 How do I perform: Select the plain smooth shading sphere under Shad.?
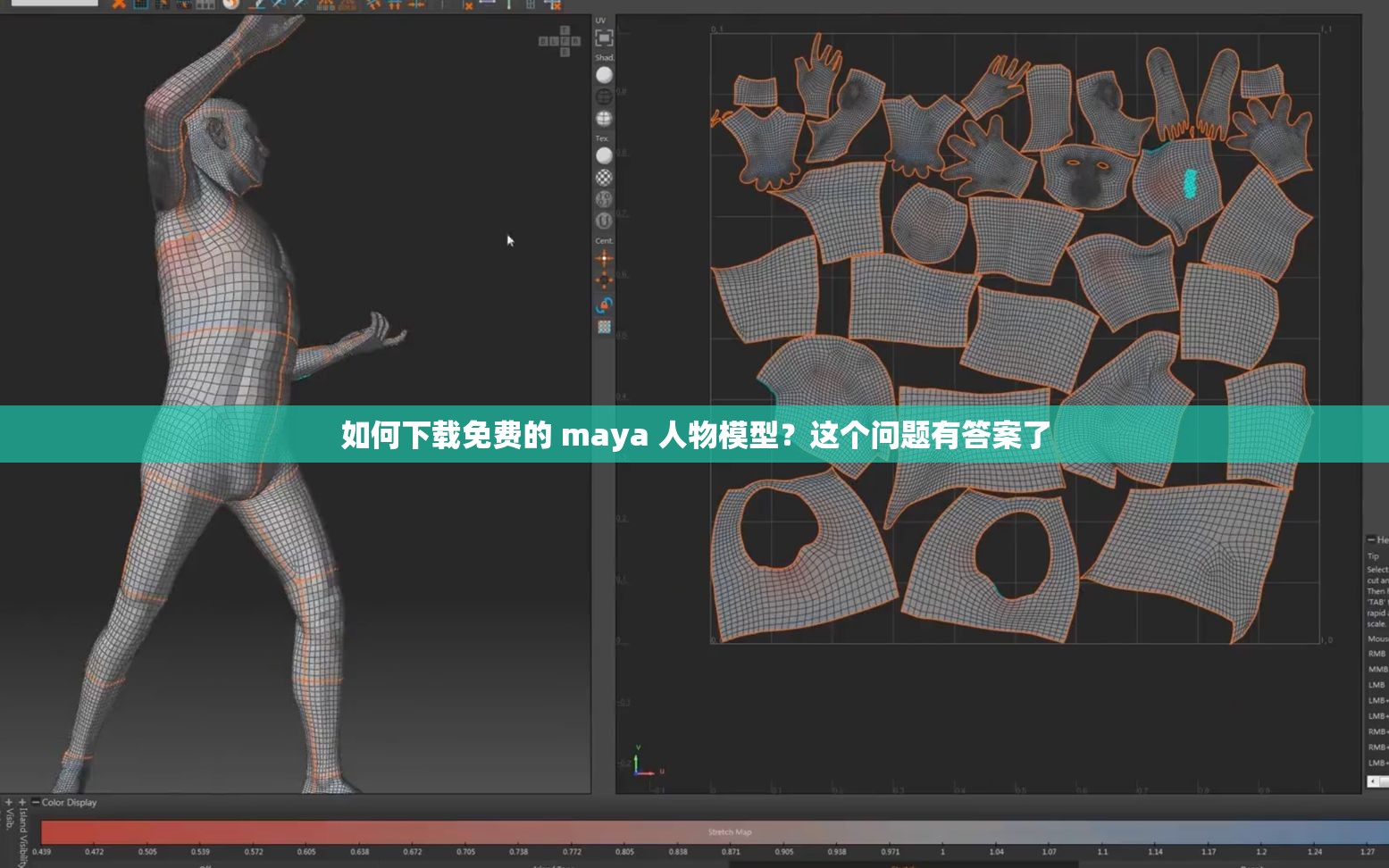click(604, 75)
